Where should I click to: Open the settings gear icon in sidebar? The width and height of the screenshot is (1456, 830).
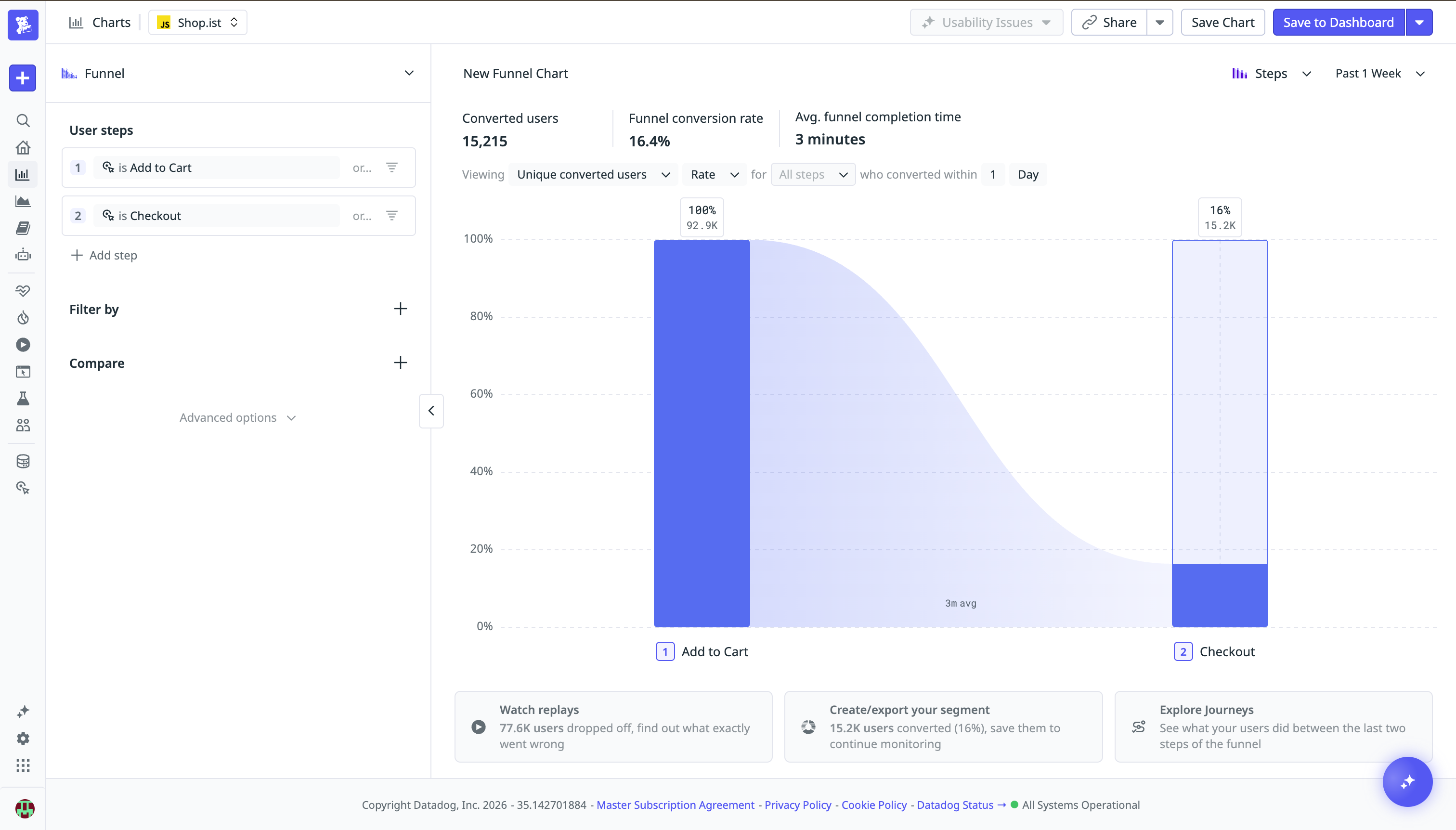(x=23, y=739)
